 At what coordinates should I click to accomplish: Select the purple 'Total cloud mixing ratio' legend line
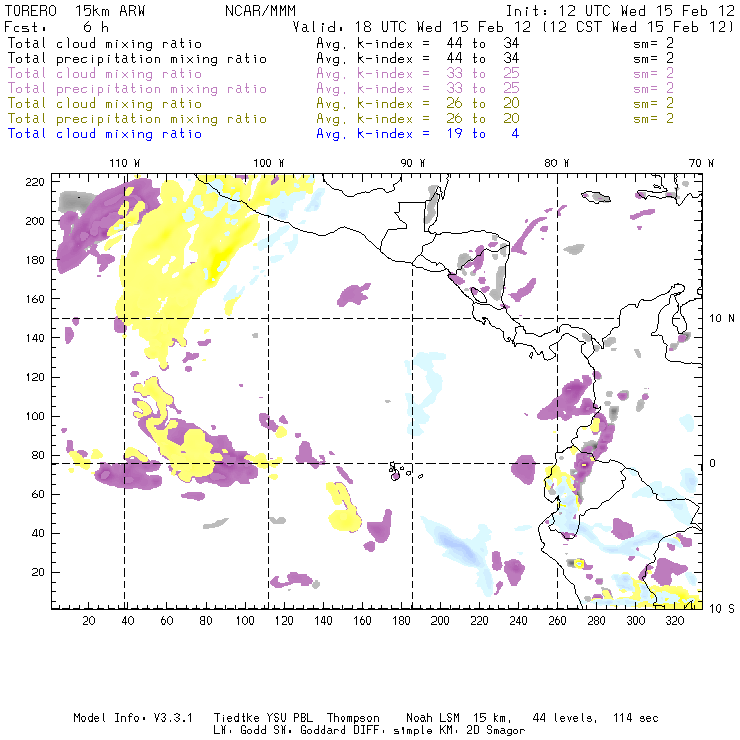pos(105,74)
